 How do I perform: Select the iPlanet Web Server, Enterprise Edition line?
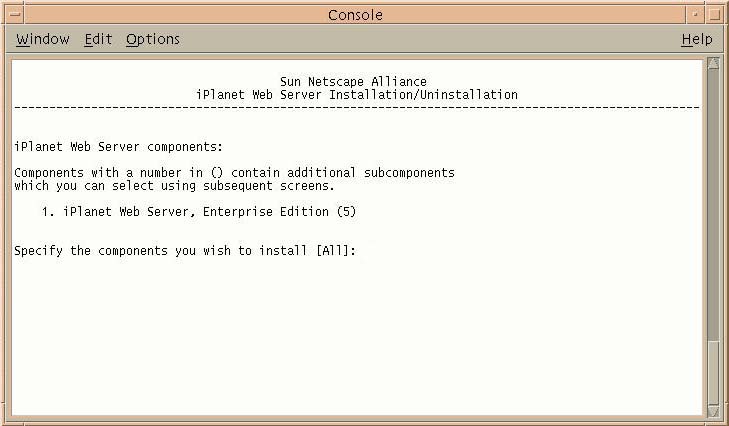coord(199,212)
